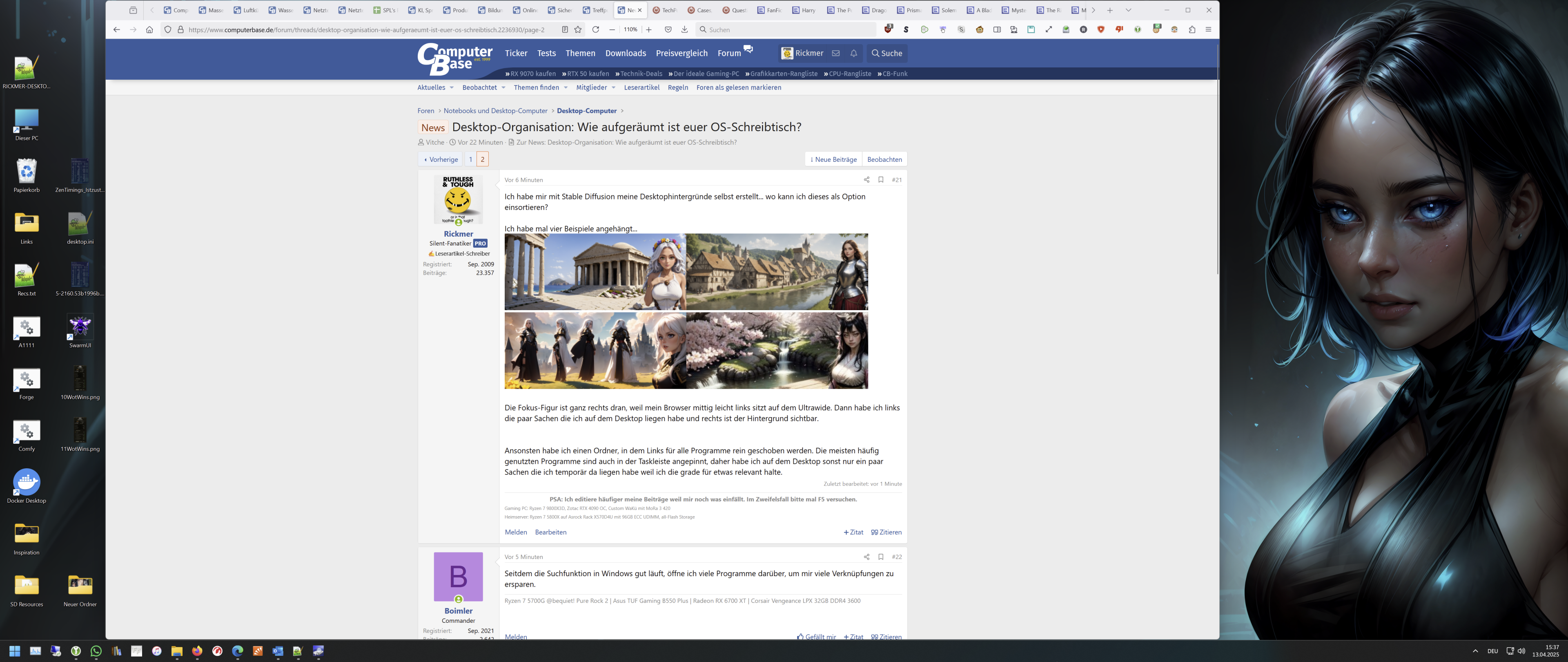Click the Suche button on ComputerBase
Viewport: 1568px width, 662px height.
click(x=887, y=53)
